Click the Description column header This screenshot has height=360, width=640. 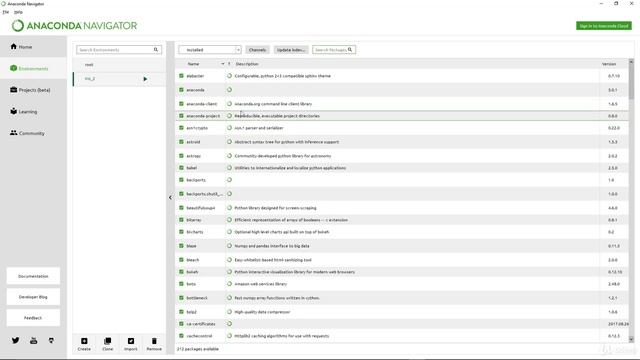tap(247, 64)
